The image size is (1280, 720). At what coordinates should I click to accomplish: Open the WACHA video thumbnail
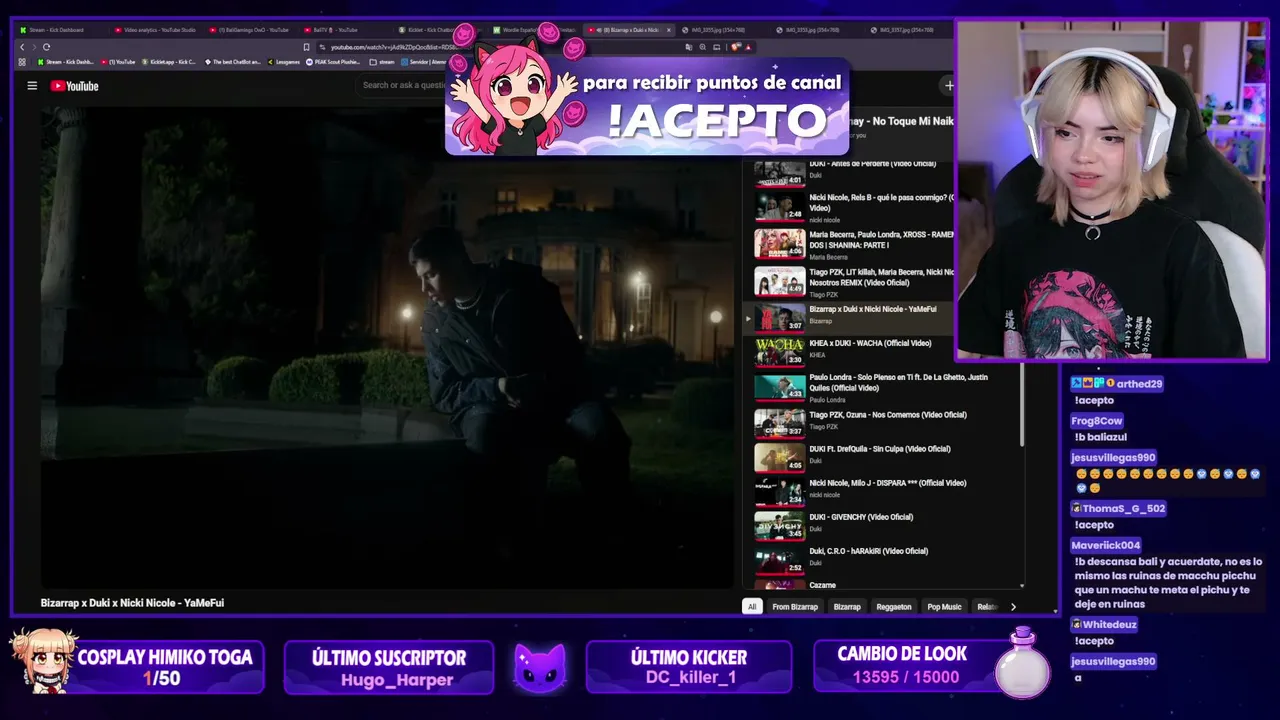[779, 353]
